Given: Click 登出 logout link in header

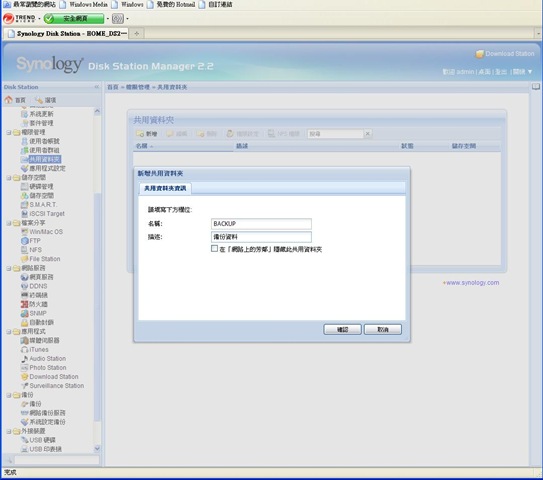Looking at the screenshot, I should (501, 72).
